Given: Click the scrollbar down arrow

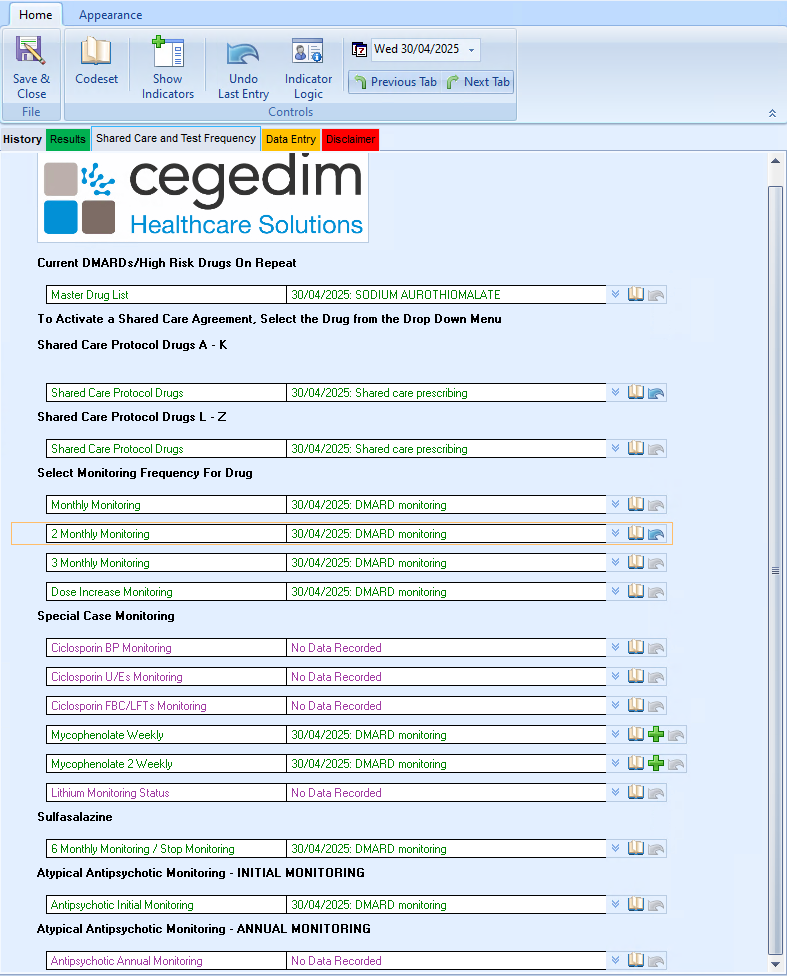Looking at the screenshot, I should 775,964.
